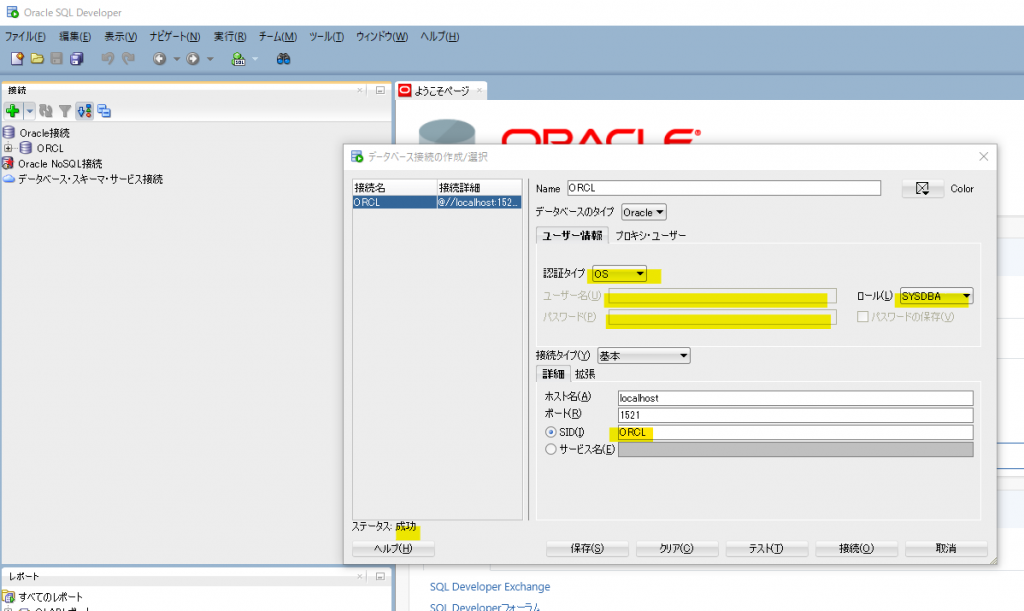Click the Back navigation arrow icon

(159, 59)
